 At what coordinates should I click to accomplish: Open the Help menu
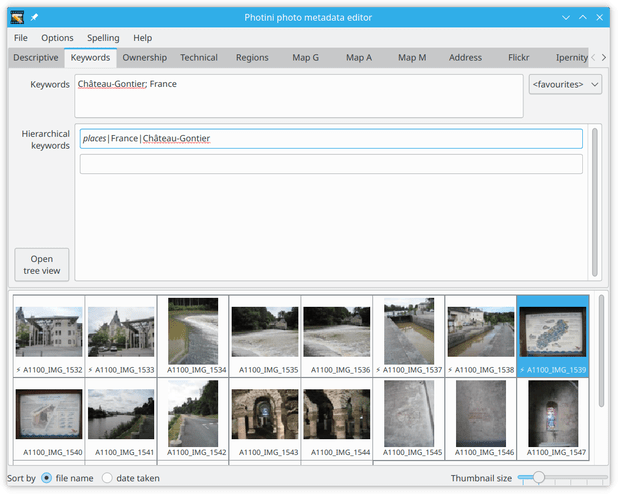tap(142, 38)
